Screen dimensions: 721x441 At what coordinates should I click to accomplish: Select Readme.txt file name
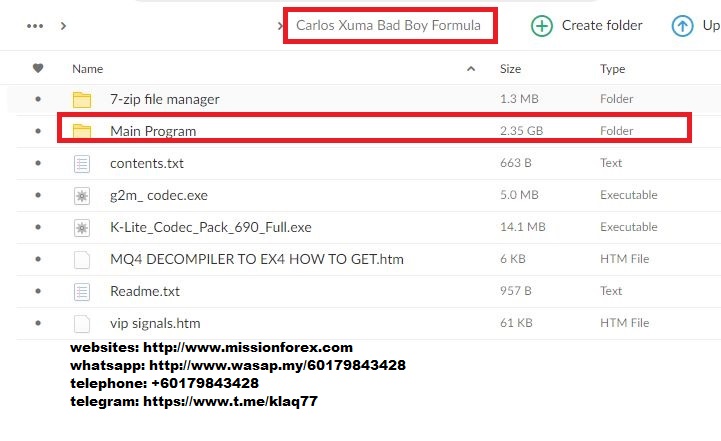[145, 291]
